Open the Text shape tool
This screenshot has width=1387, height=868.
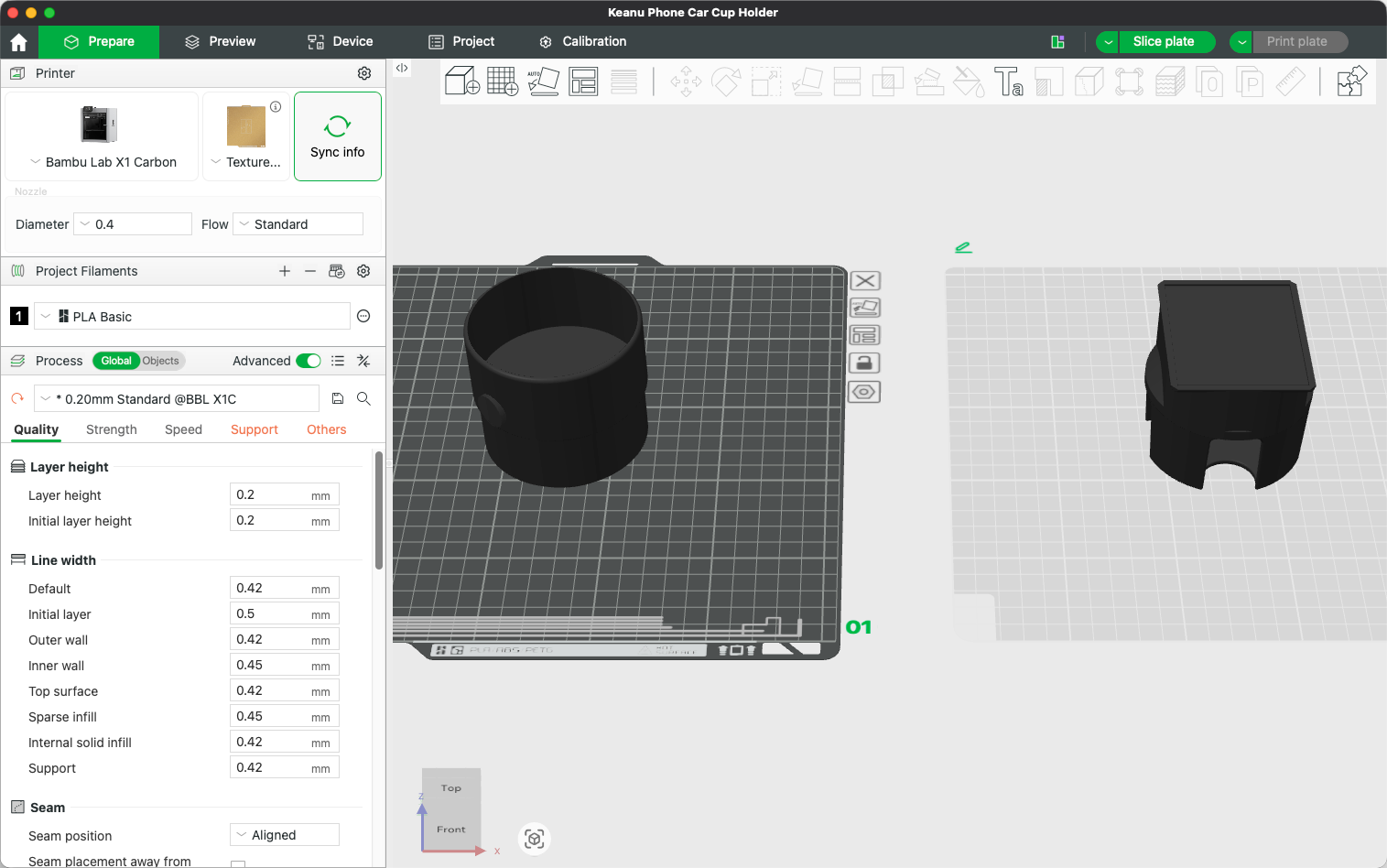pos(1008,81)
